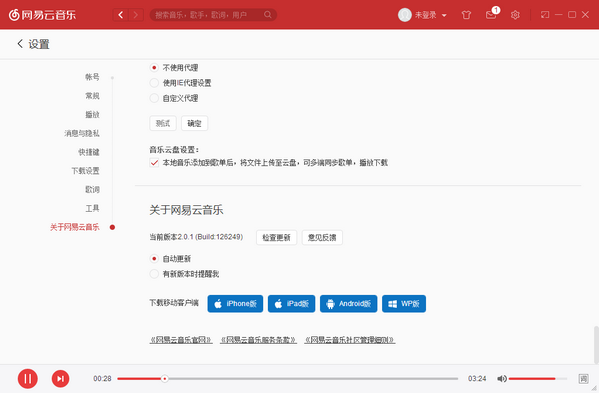This screenshot has width=599, height=393.
Task: Open the 快捷键 settings section
Action: (x=89, y=152)
